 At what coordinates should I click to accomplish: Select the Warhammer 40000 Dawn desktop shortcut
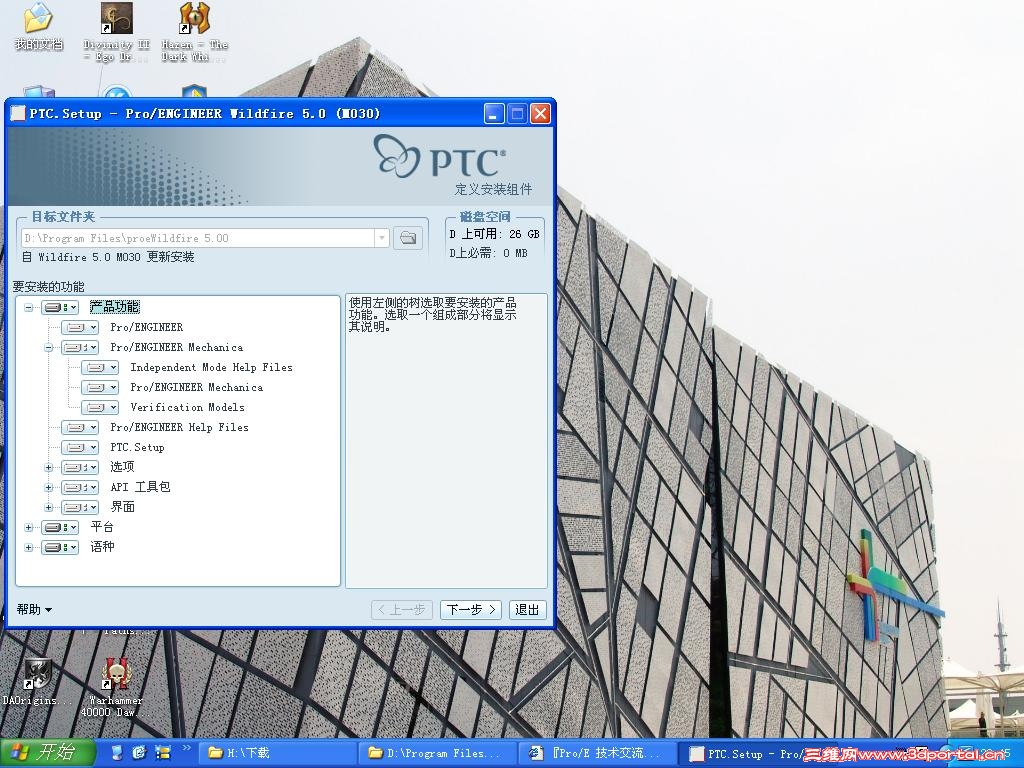116,687
